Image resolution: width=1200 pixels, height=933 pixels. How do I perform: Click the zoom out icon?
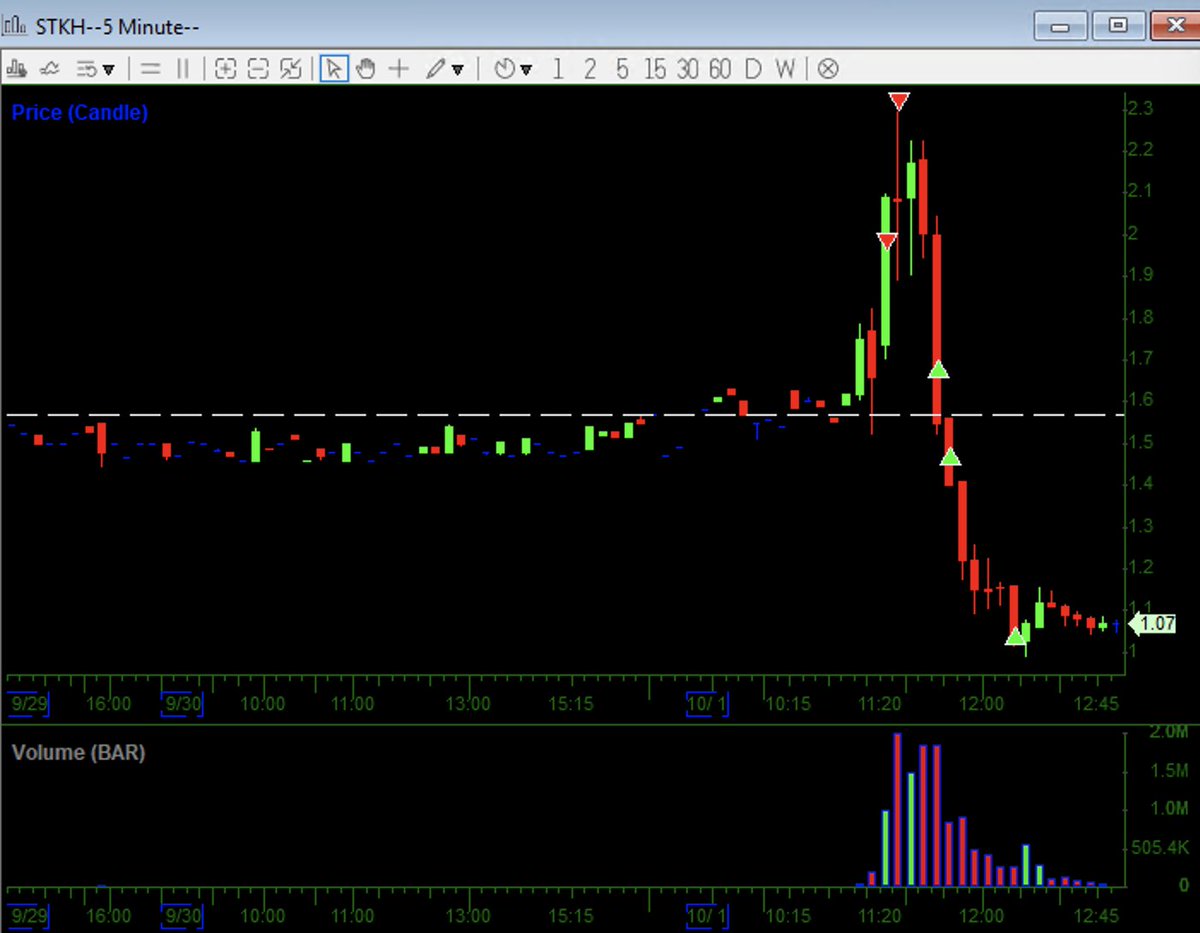coord(258,69)
